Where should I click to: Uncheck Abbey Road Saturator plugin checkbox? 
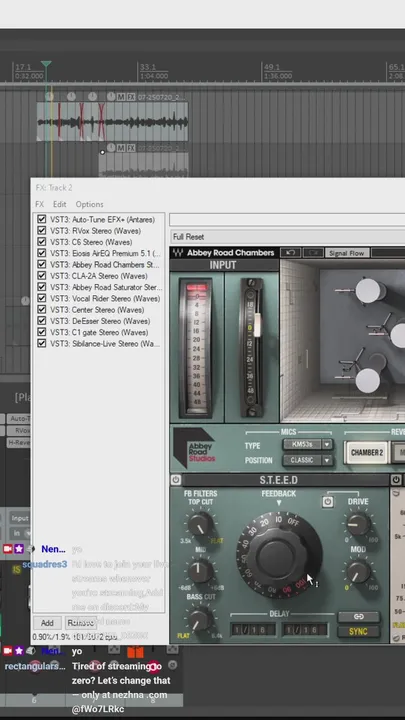(42, 287)
